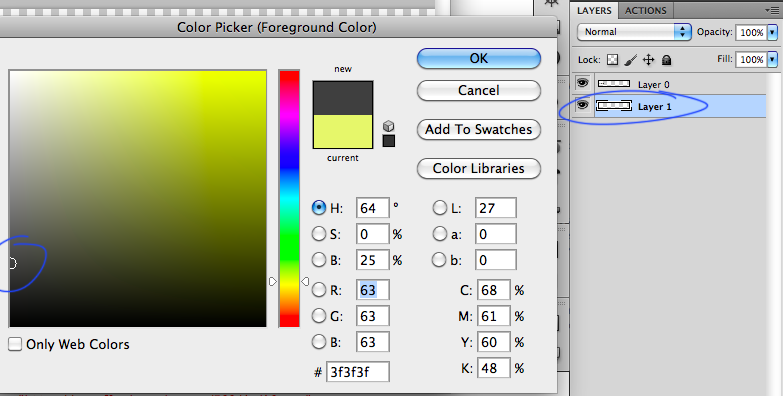Viewport: 783px width, 396px height.
Task: Click the Y yellow percentage field
Action: [x=493, y=342]
